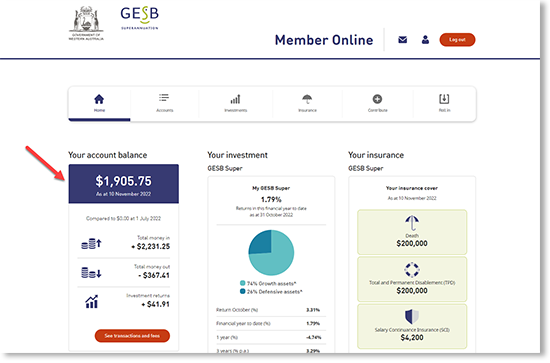Click the Insurance umbrella tab icon
The image size is (550, 363).
point(307,99)
